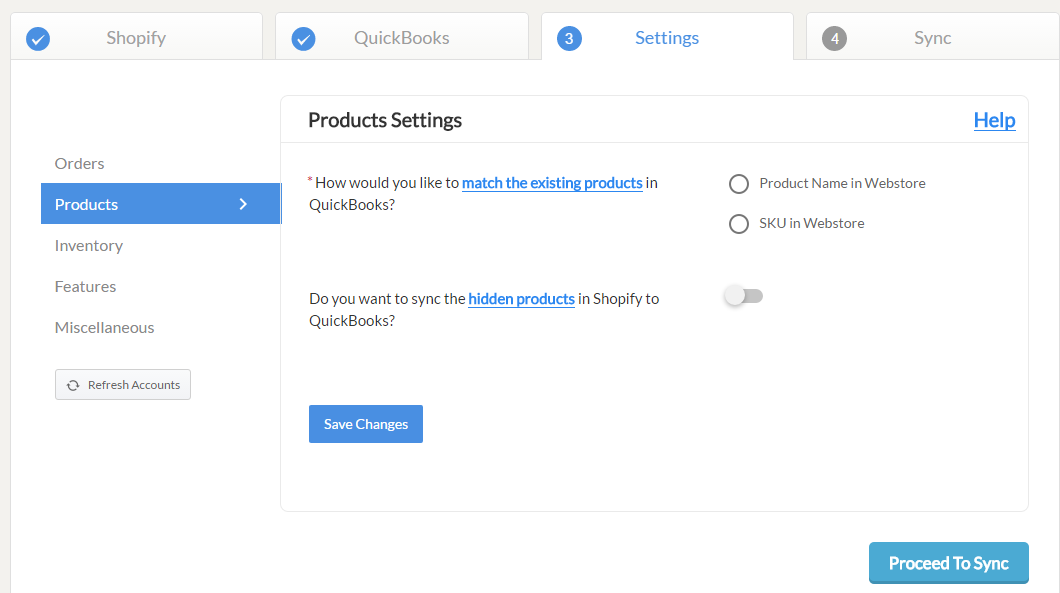Open the Help link

pos(994,120)
